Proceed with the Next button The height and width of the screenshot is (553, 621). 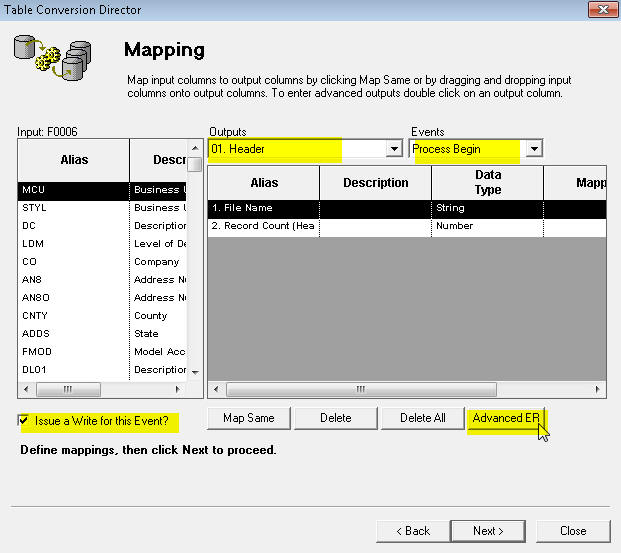coord(488,531)
